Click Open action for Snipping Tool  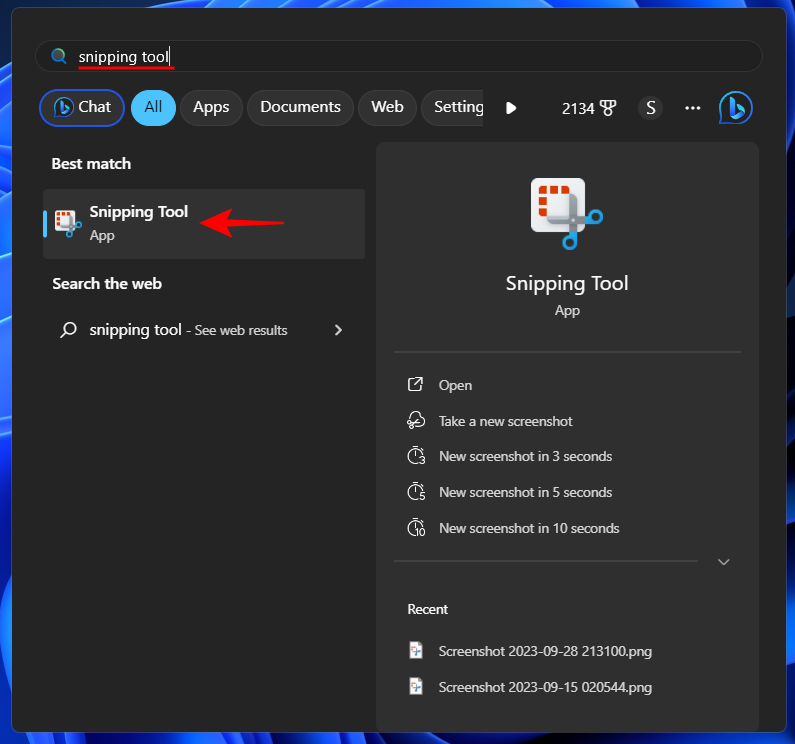coord(567,385)
